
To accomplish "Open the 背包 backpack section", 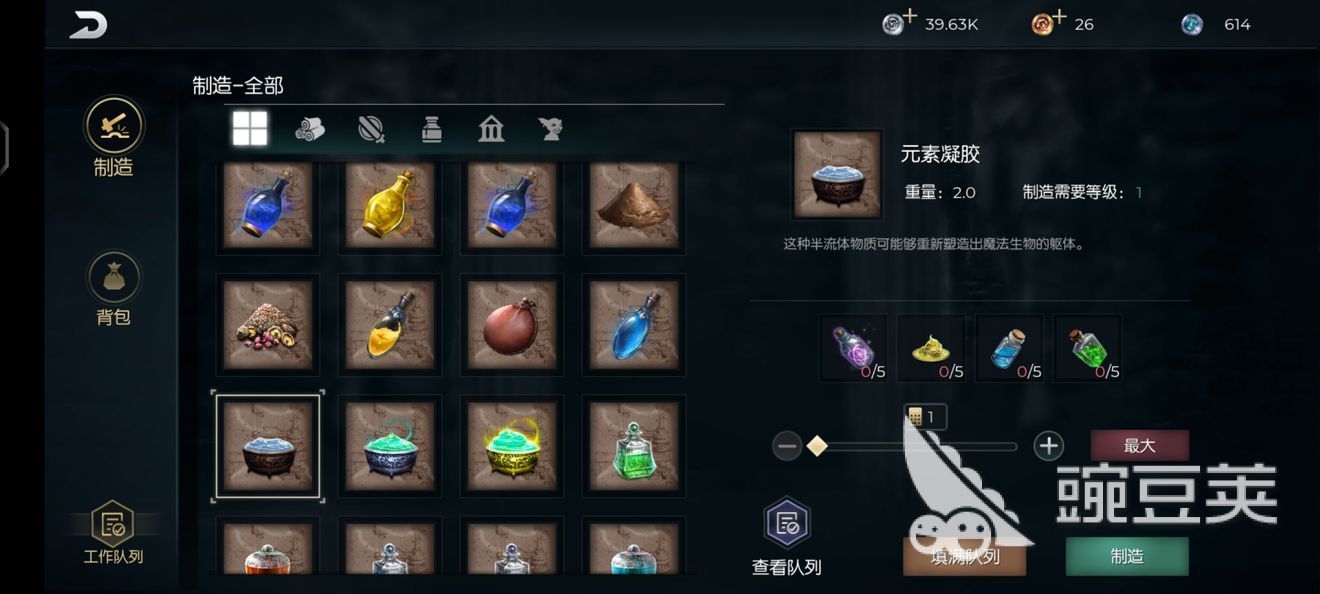I will point(113,289).
